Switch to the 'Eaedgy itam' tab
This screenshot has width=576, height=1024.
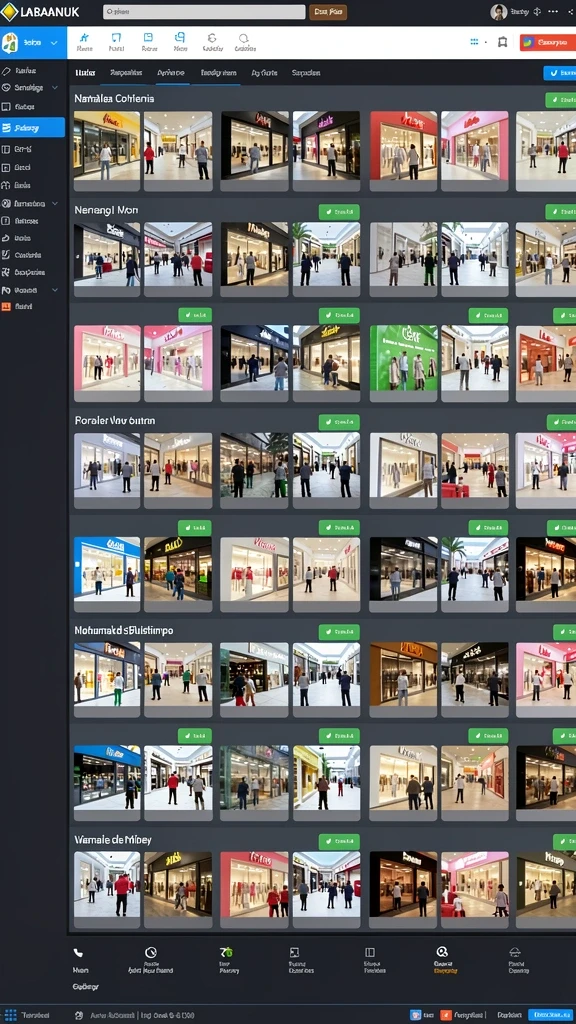click(218, 73)
